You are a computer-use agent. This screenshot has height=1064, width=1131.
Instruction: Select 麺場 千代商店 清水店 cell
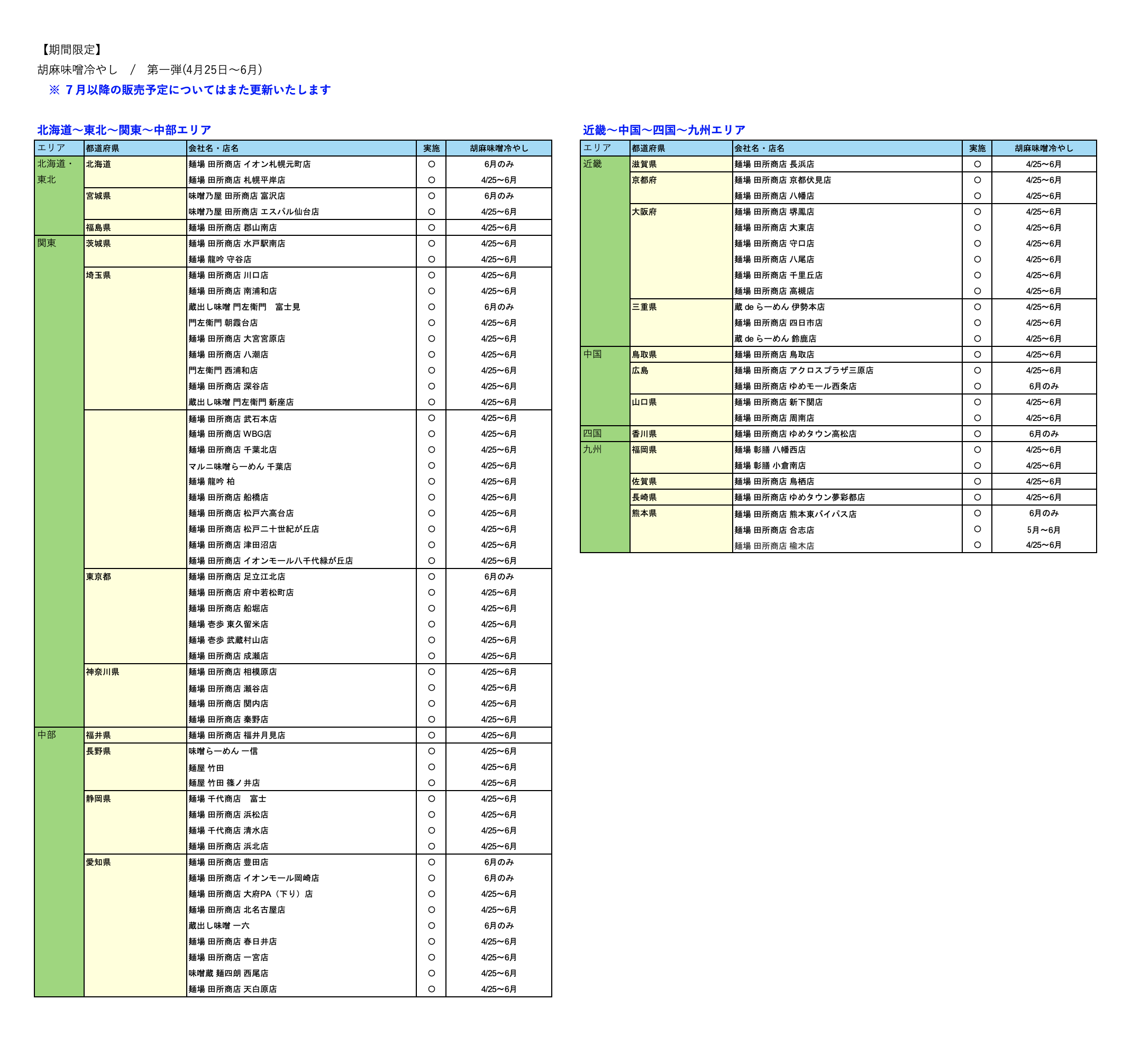(302, 830)
